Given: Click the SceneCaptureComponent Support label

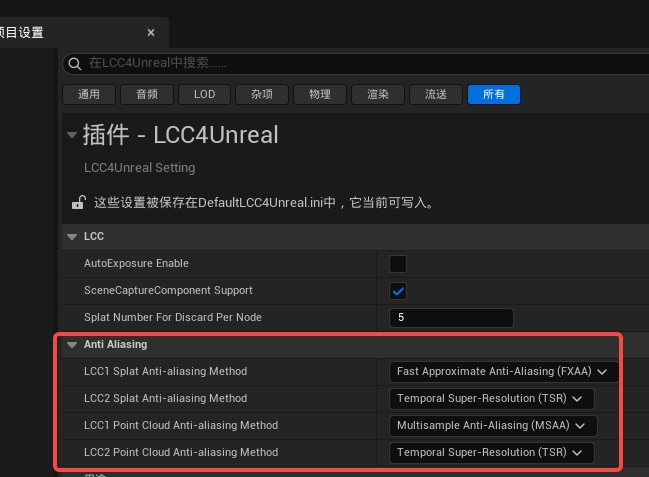Looking at the screenshot, I should click(168, 290).
